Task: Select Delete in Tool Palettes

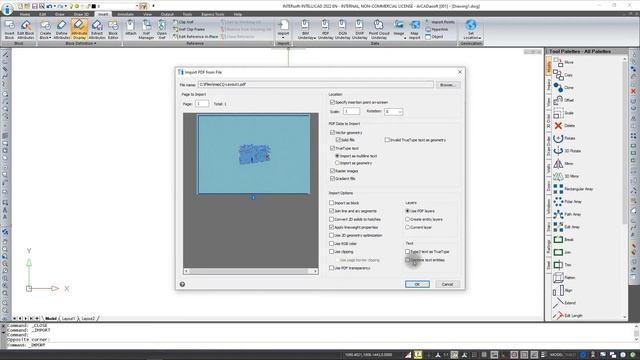Action: (564, 125)
